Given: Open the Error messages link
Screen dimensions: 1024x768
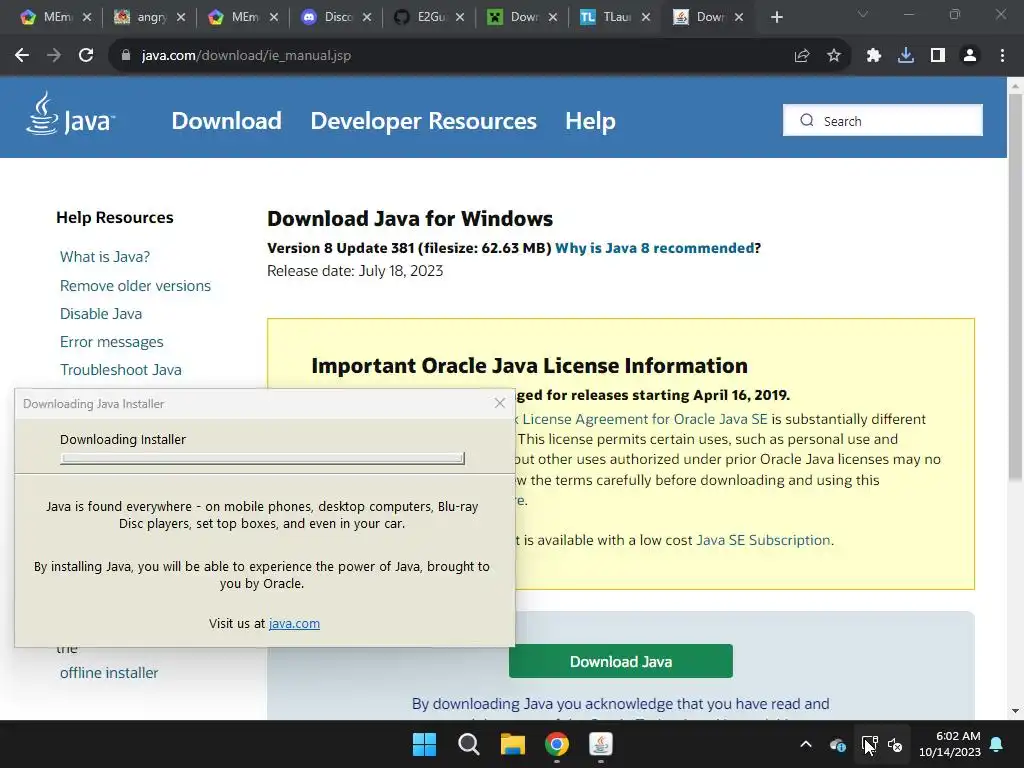Looking at the screenshot, I should pos(112,342).
